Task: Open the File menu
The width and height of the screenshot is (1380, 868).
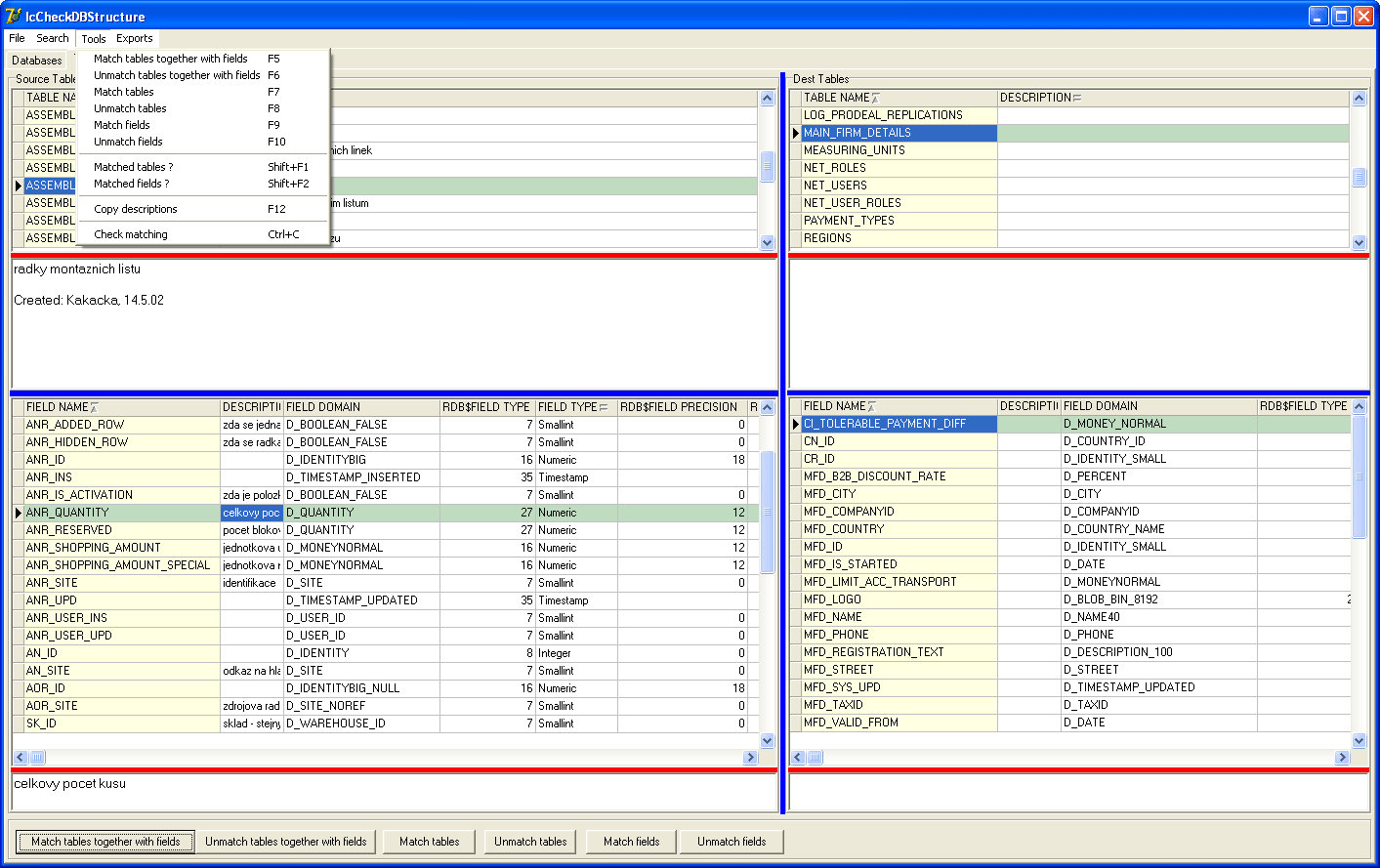Action: coord(17,39)
